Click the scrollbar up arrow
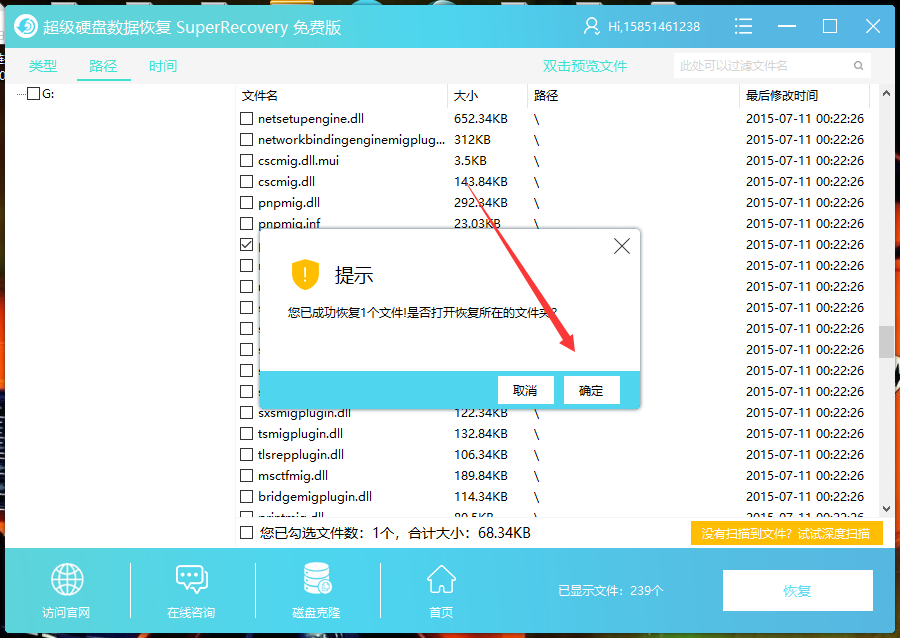Image resolution: width=900 pixels, height=638 pixels. pyautogui.click(x=886, y=93)
